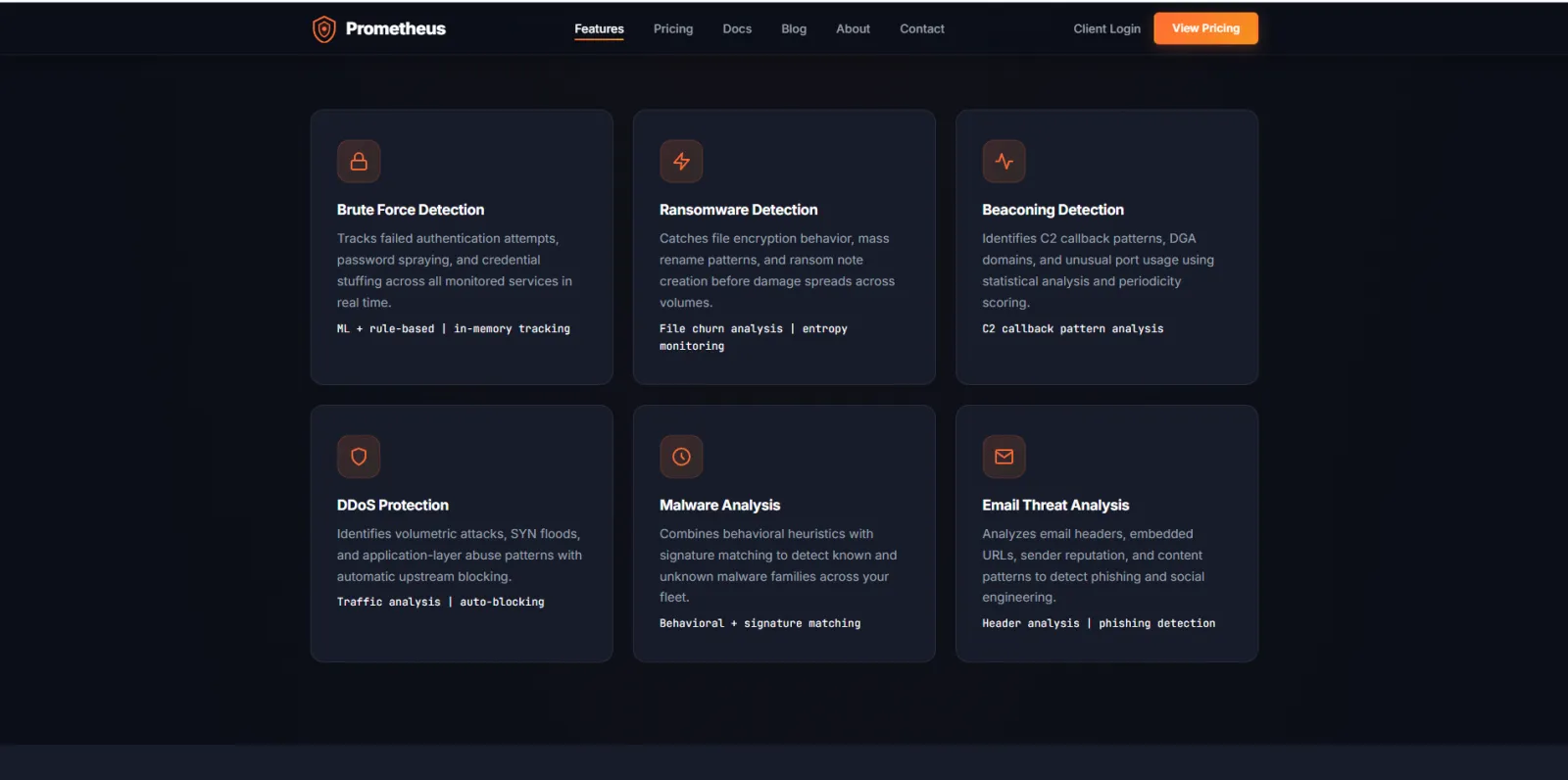Click the Prometheus shield logo icon

click(323, 29)
